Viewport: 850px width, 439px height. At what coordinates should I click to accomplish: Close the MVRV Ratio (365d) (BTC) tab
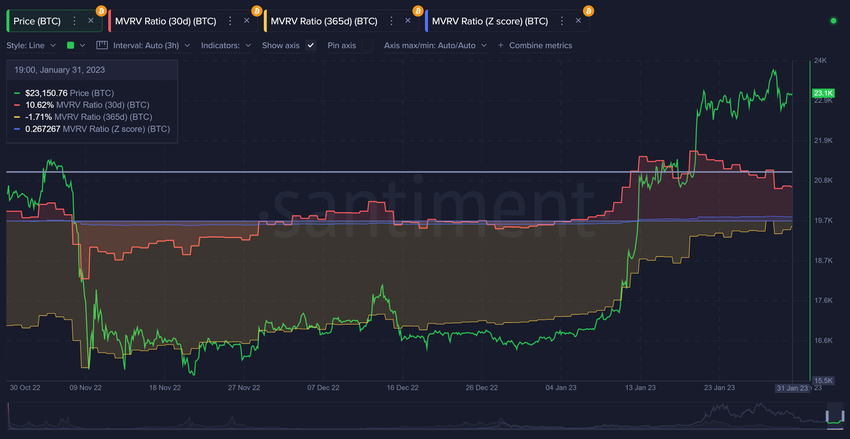coord(407,21)
